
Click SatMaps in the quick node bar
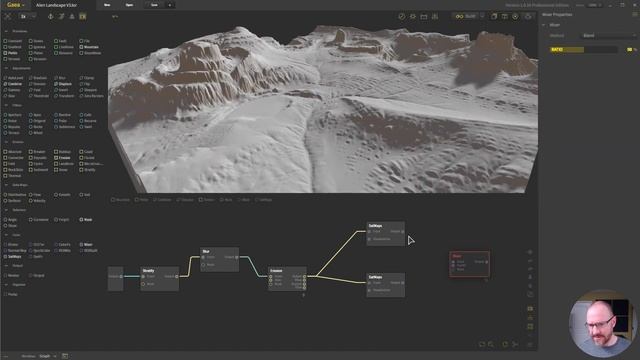[x=264, y=200]
